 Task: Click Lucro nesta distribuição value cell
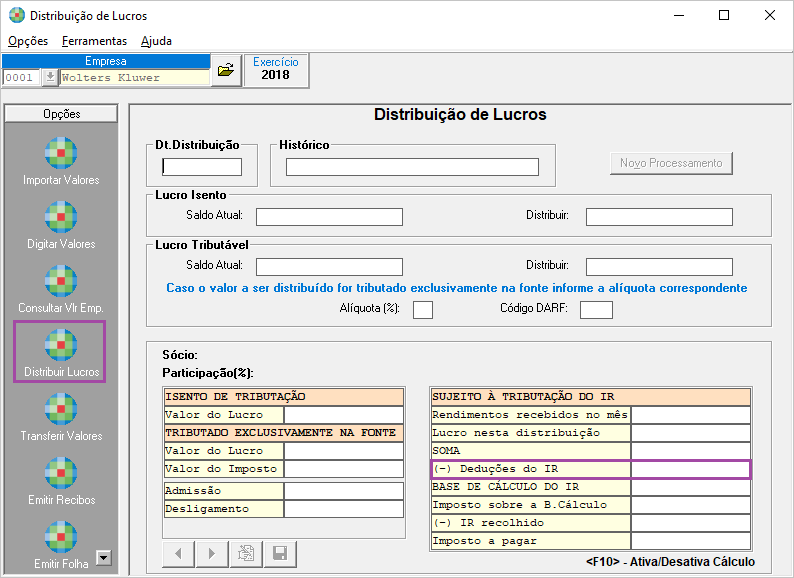tap(691, 433)
